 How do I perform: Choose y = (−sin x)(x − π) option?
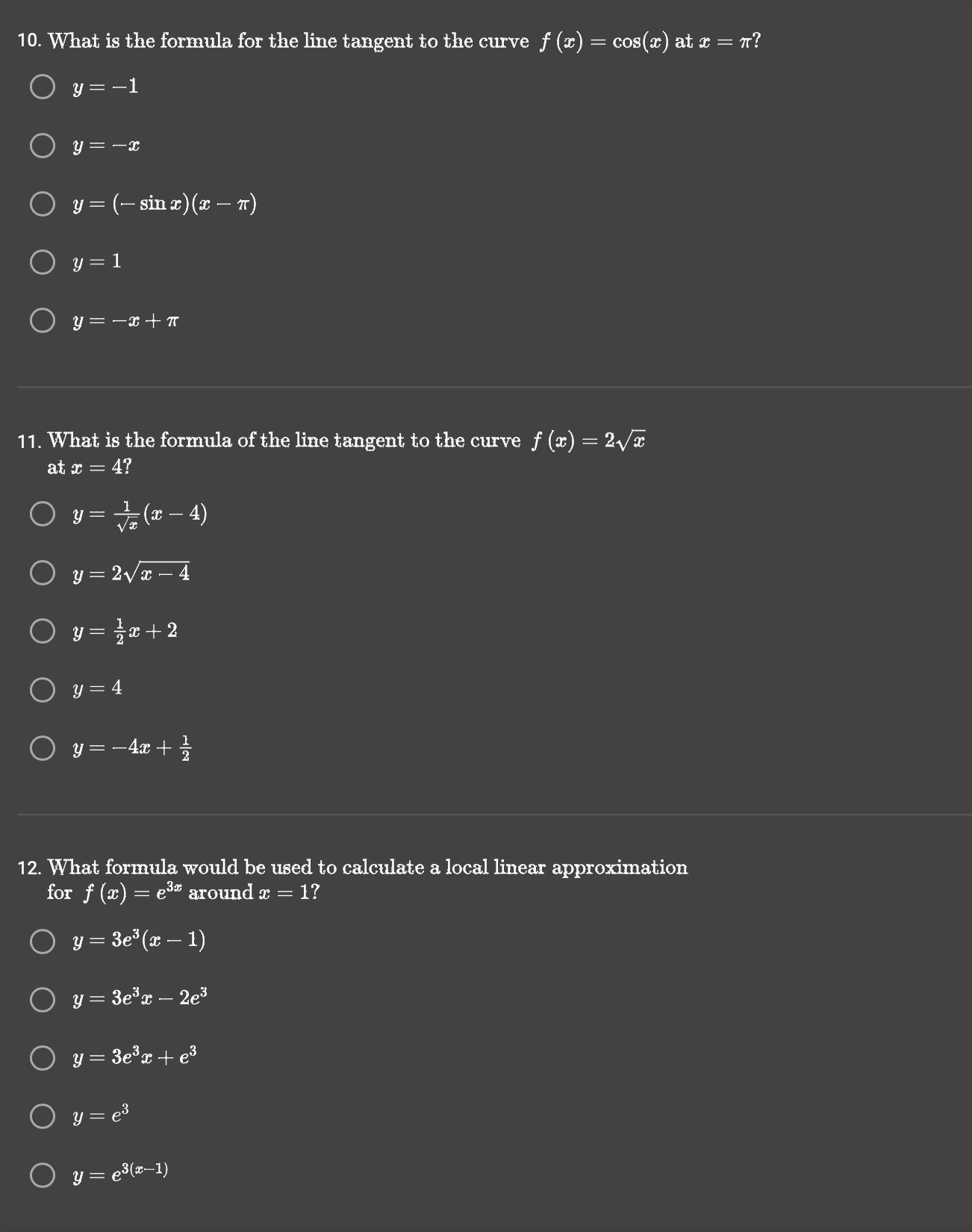pyautogui.click(x=43, y=203)
